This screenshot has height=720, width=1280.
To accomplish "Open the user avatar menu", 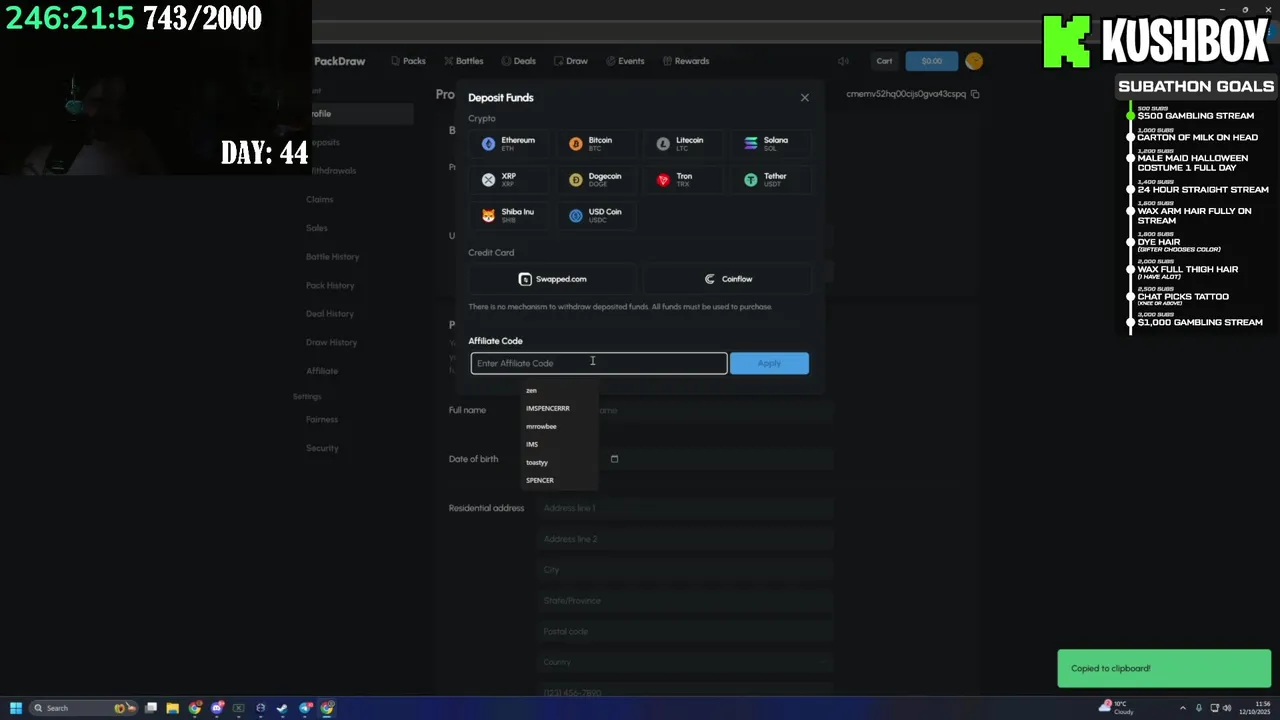I will (x=974, y=61).
